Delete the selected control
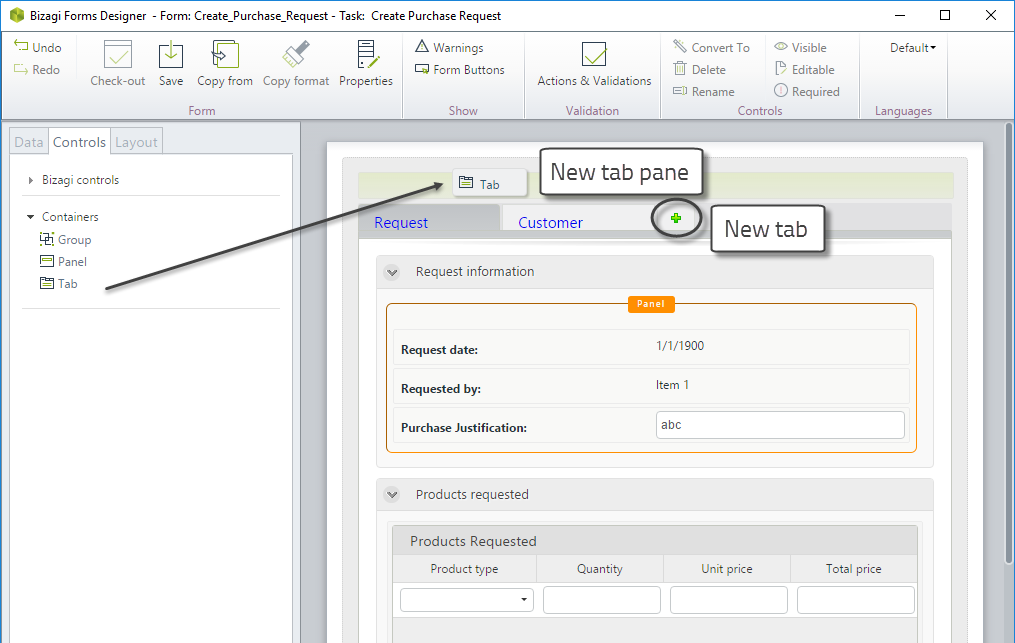The height and width of the screenshot is (643, 1015). point(699,69)
